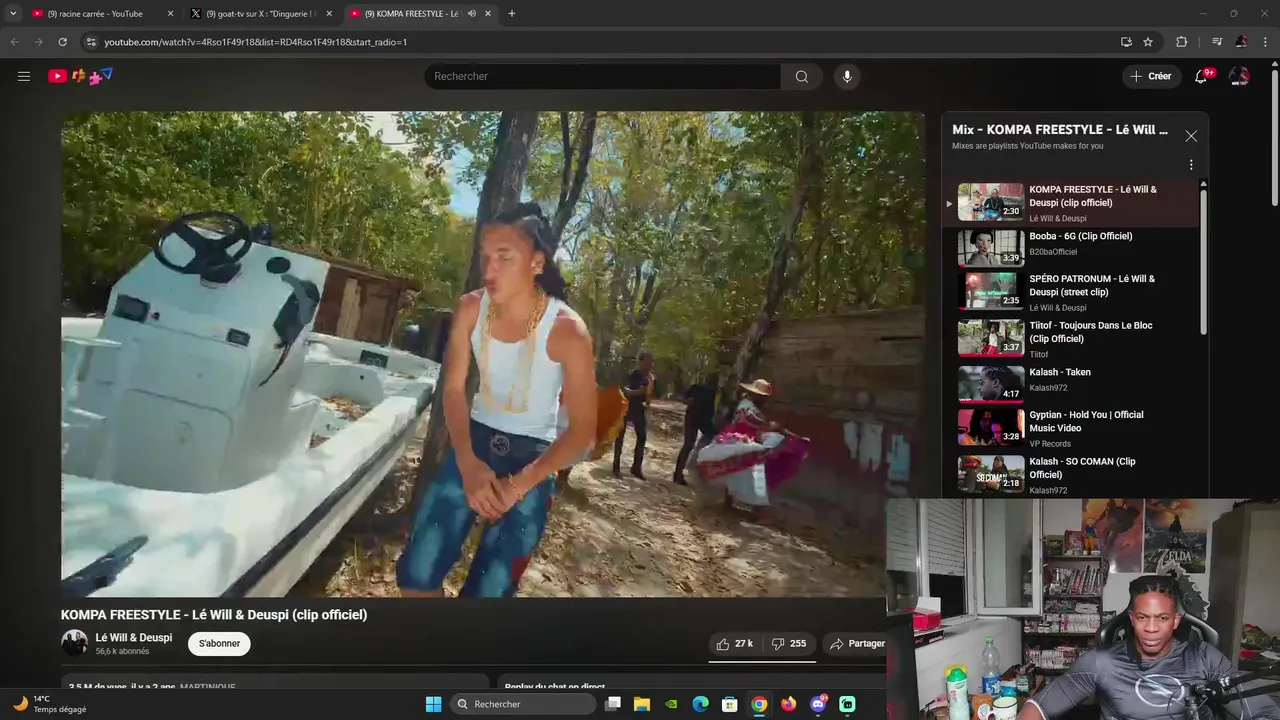Open the weather widget showing 14°C

[48, 704]
